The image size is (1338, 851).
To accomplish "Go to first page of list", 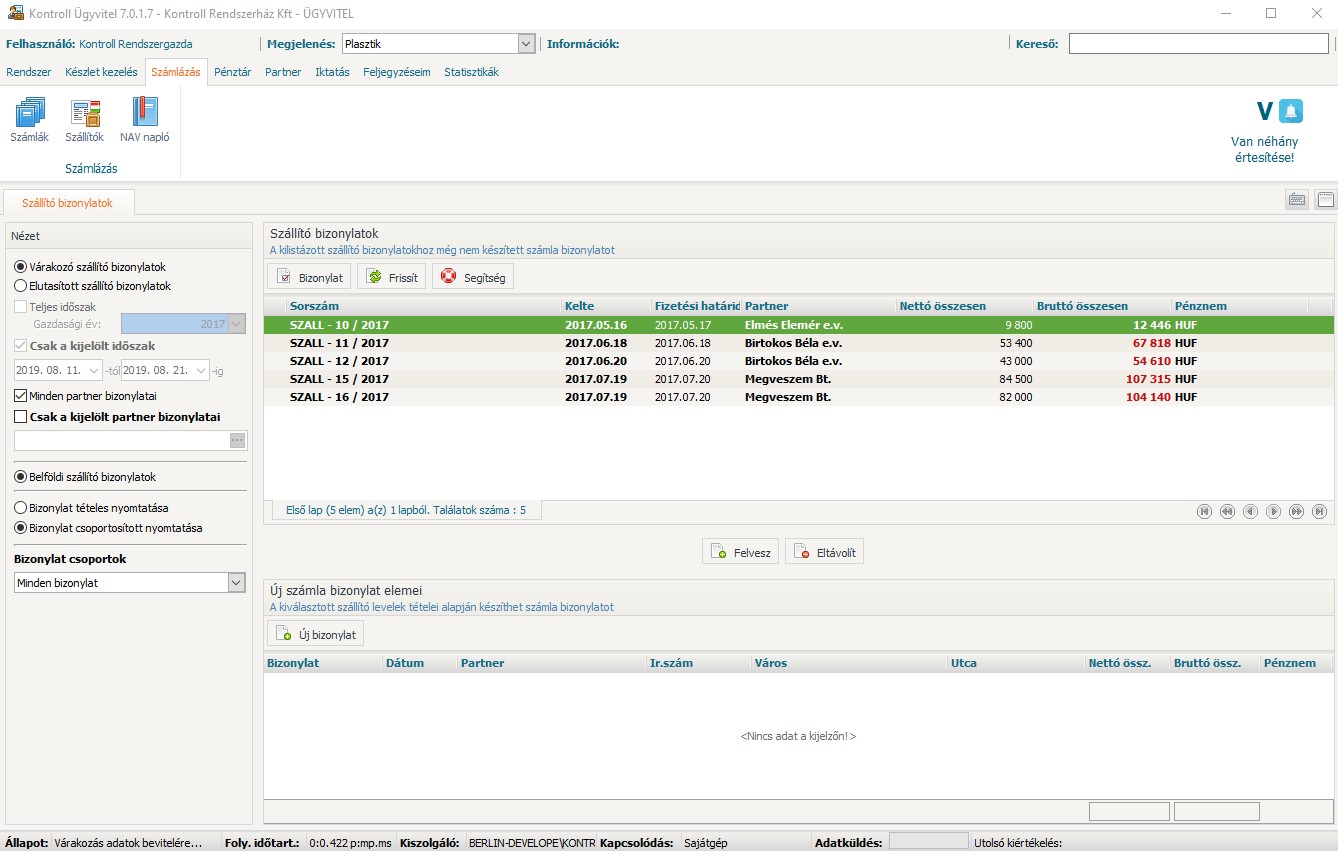I will 1204,511.
